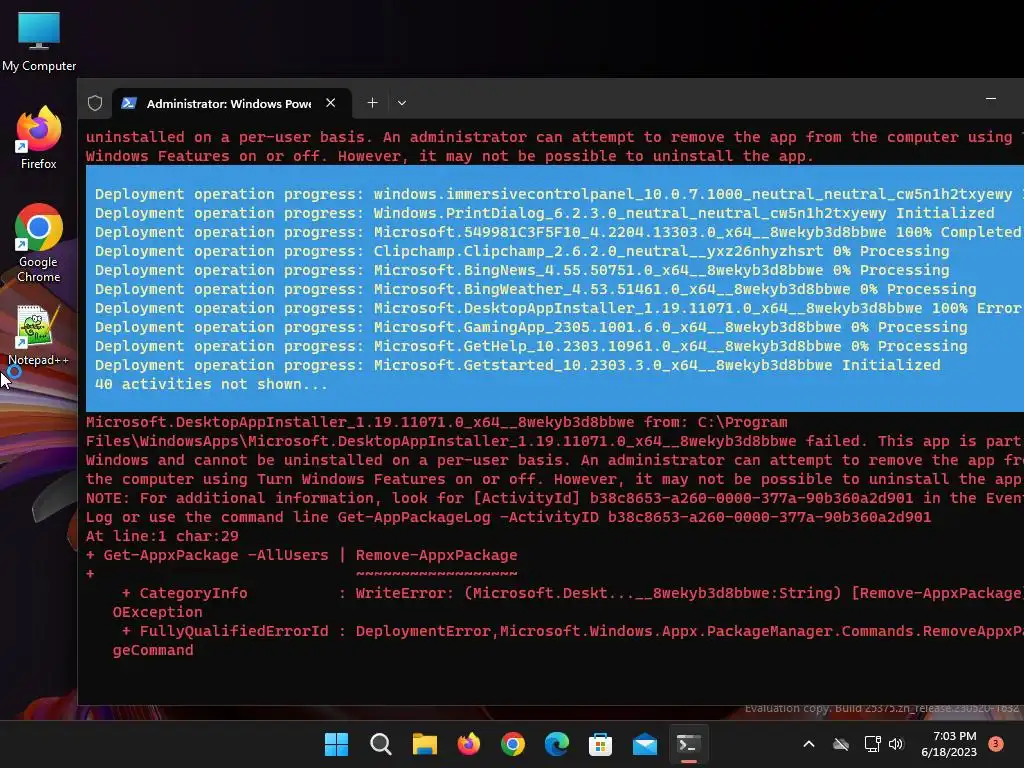Open the Windows Start menu
1024x768 pixels.
(x=336, y=744)
